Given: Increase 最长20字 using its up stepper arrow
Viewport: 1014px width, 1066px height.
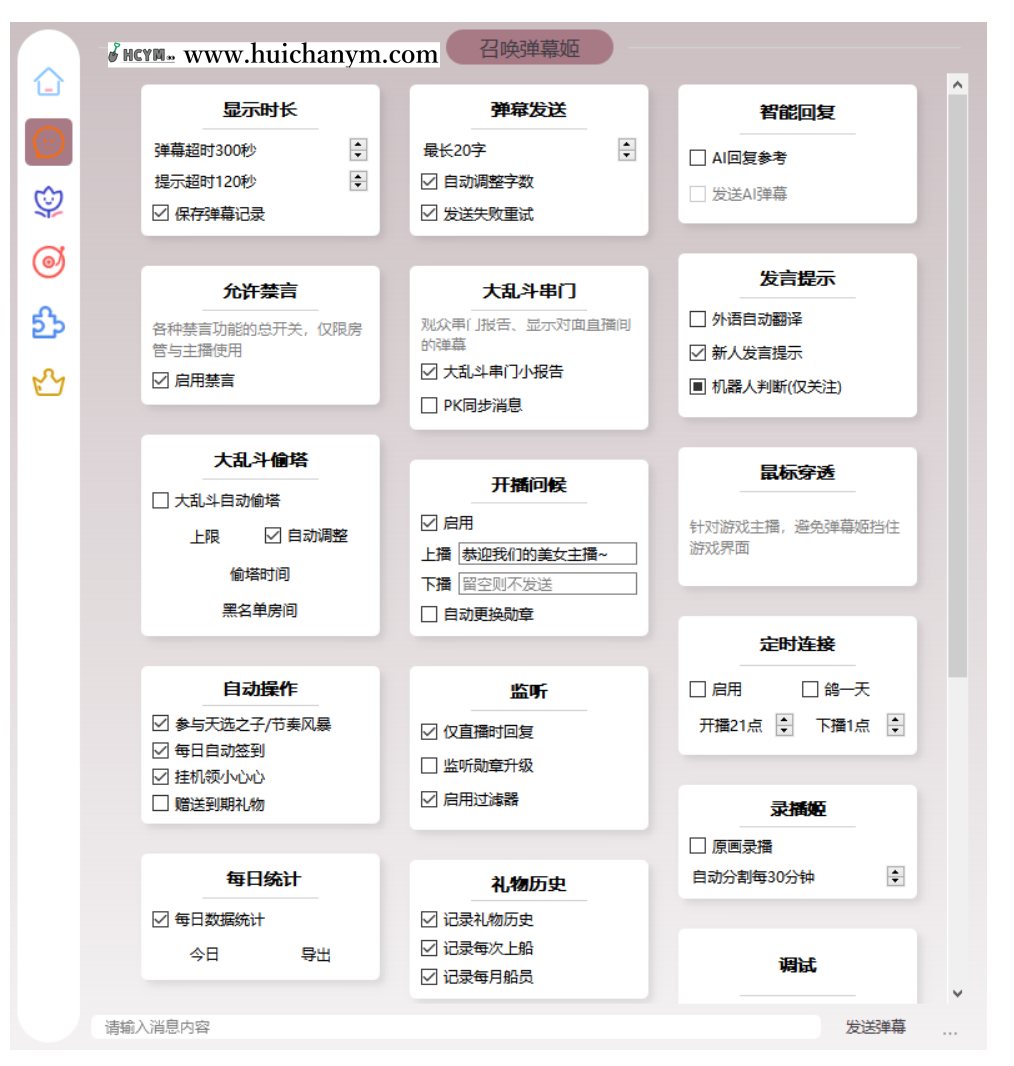Looking at the screenshot, I should [626, 144].
